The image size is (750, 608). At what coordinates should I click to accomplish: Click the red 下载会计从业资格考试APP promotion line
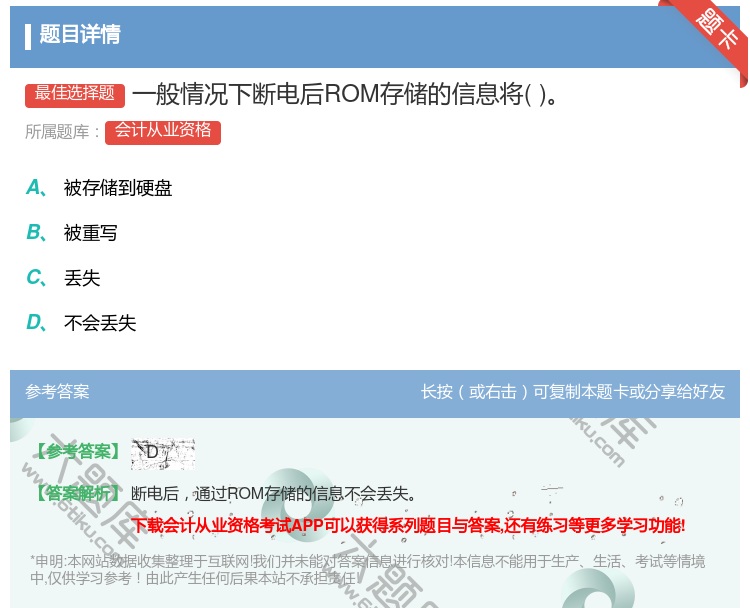408,526
